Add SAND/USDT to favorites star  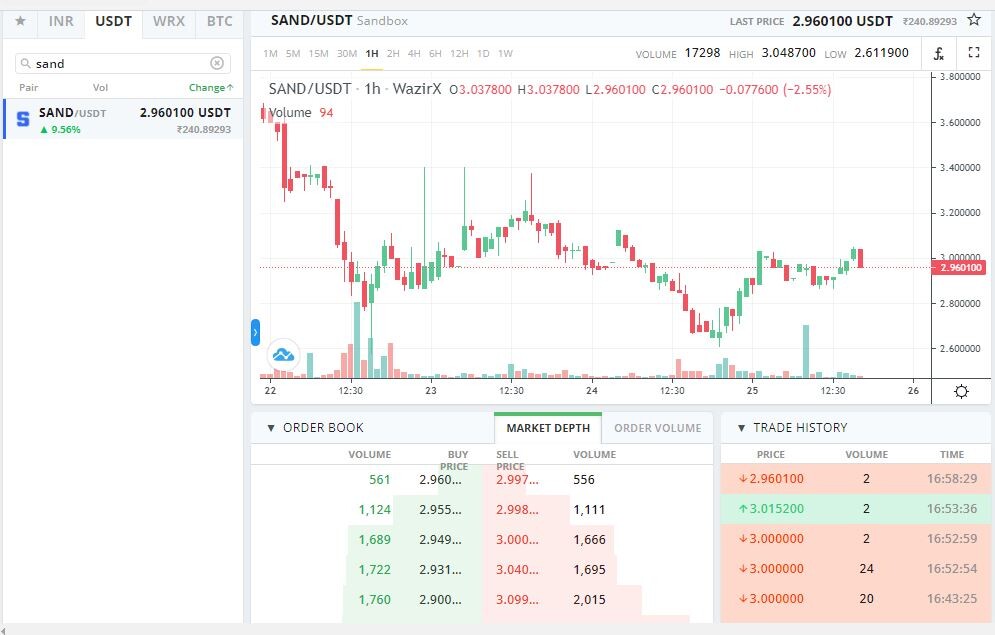pyautogui.click(x=973, y=20)
